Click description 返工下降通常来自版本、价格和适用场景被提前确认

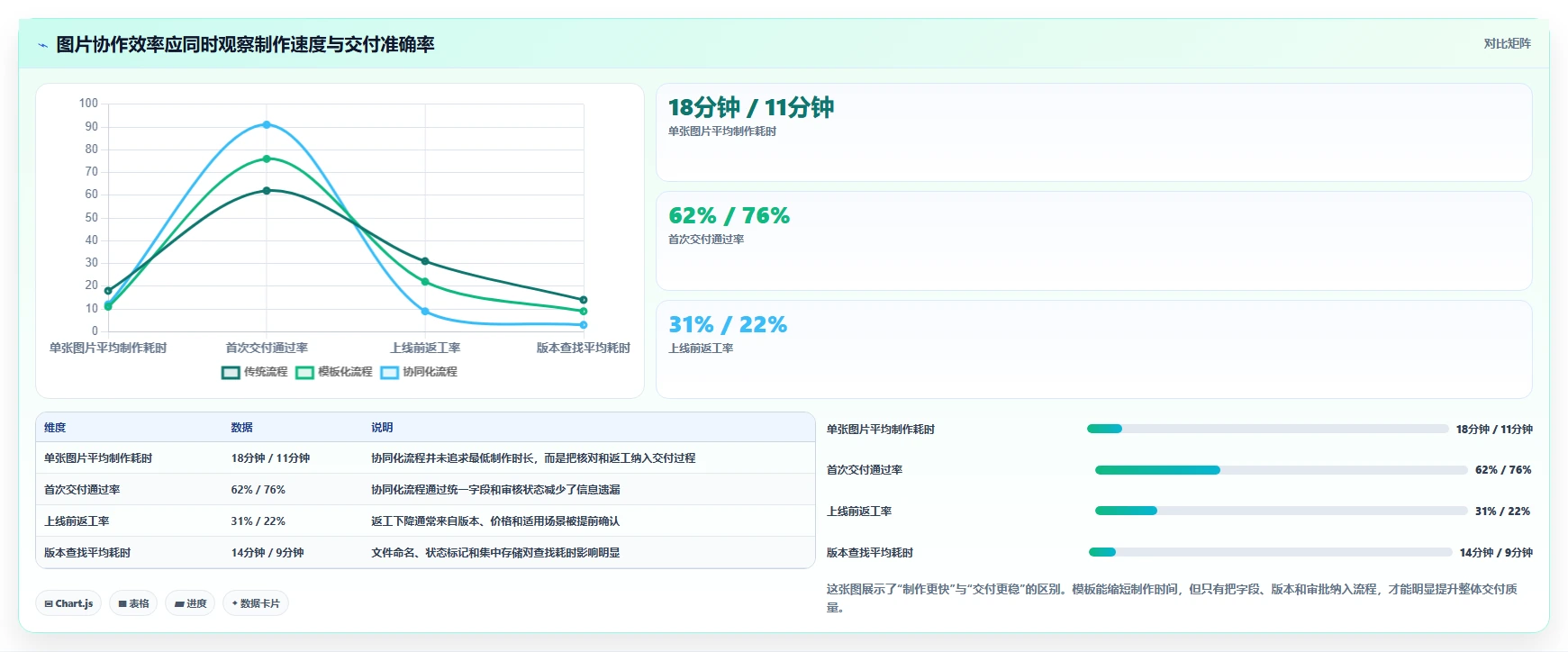[x=495, y=521]
